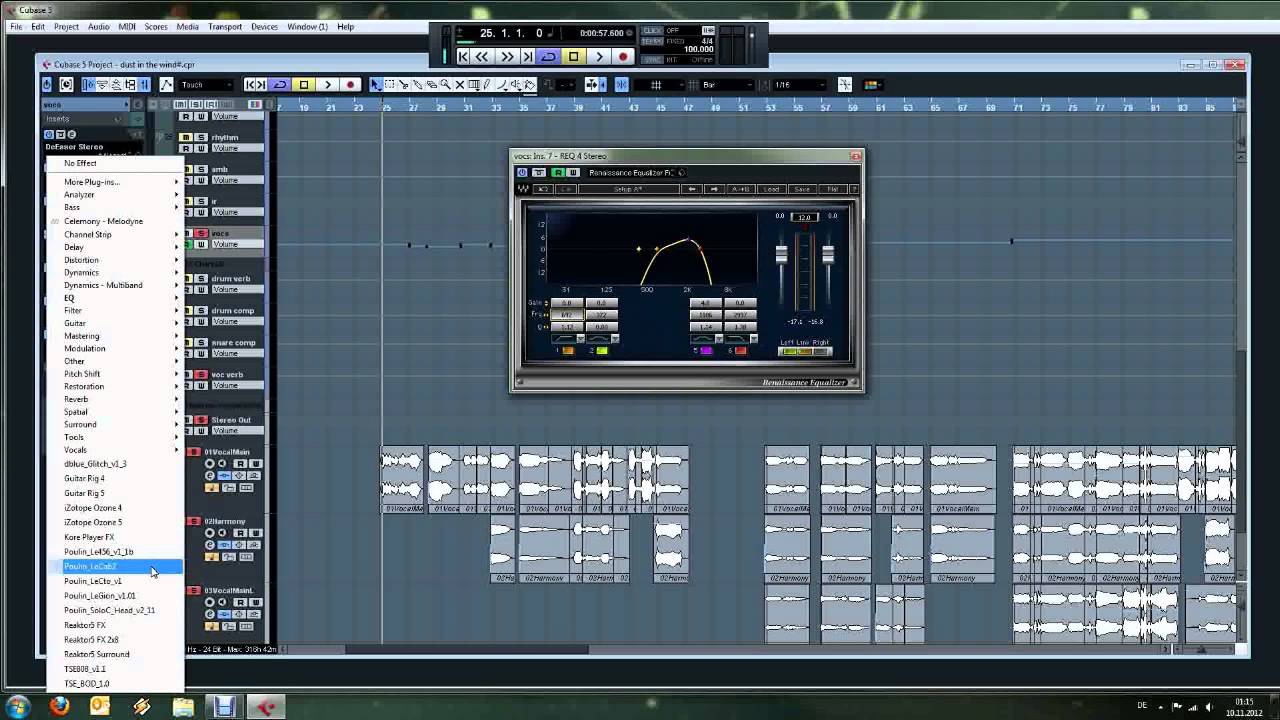Screen dimensions: 1280x720
Task: Click Save button in Renaissance Equalizer
Action: (802, 189)
